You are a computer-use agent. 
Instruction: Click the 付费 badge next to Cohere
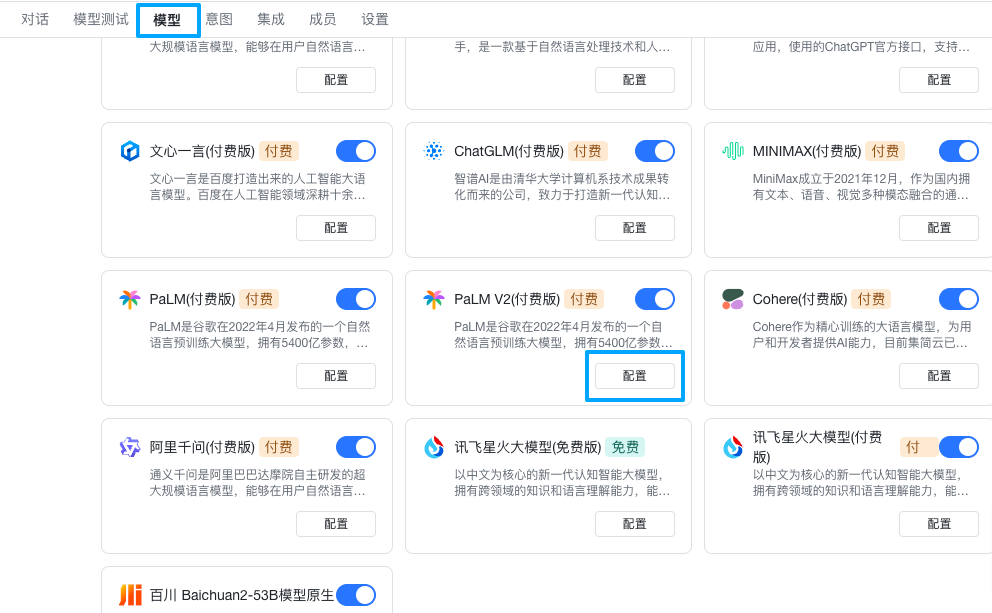[871, 299]
